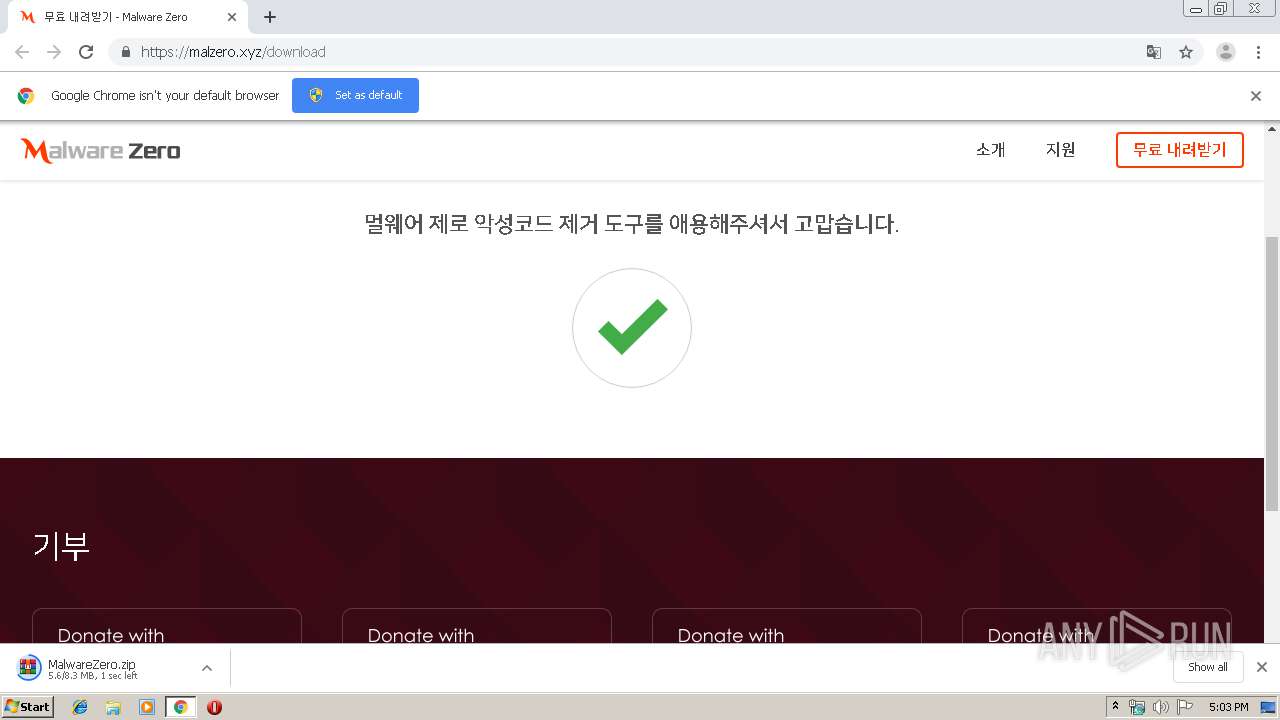Image resolution: width=1280 pixels, height=720 pixels.
Task: Open the 소개 navigation link
Action: coord(991,150)
